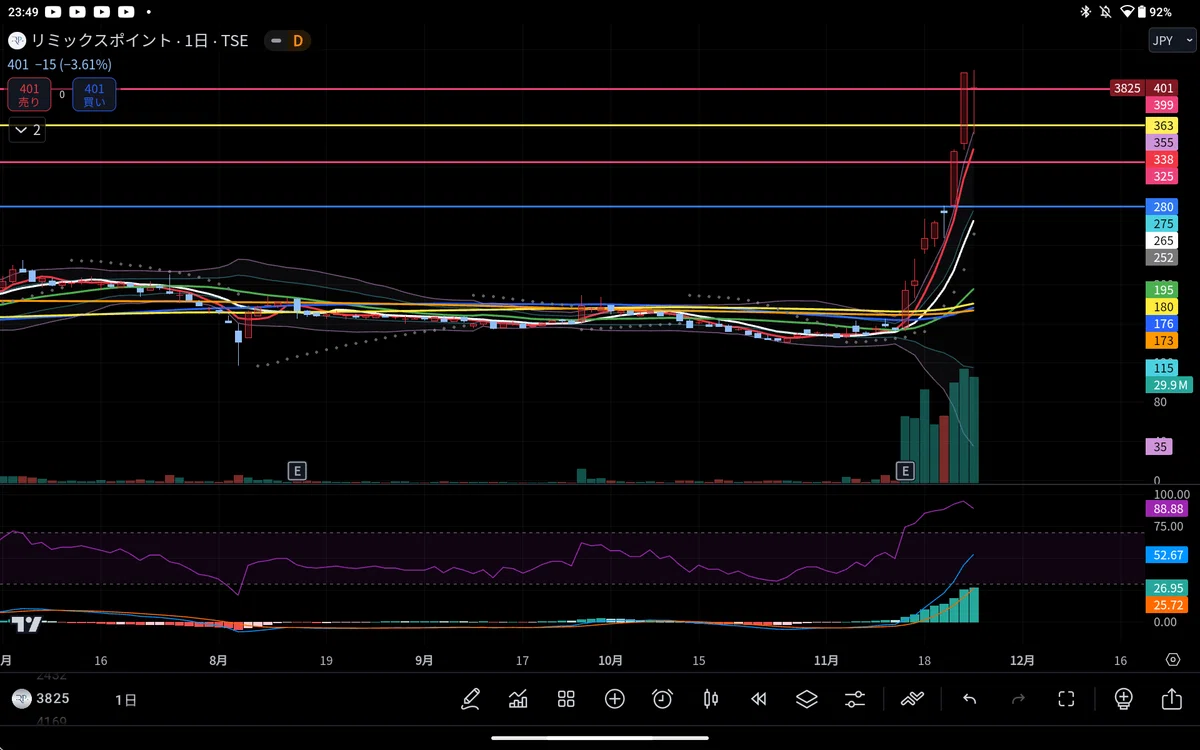The height and width of the screenshot is (750, 1200).
Task: Redo the chart action
Action: [x=1018, y=699]
